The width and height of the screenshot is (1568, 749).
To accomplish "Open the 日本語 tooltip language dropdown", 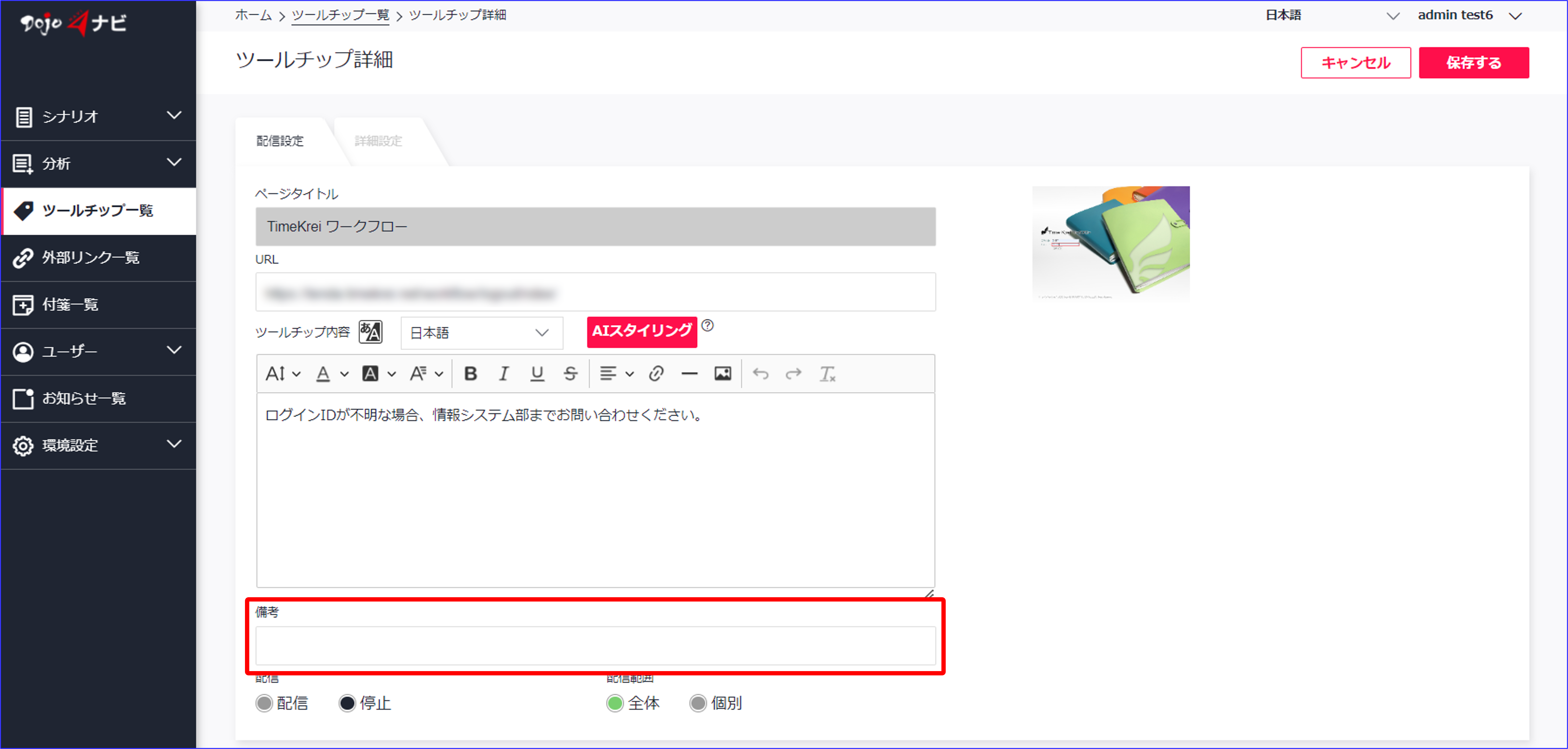I will 482,333.
